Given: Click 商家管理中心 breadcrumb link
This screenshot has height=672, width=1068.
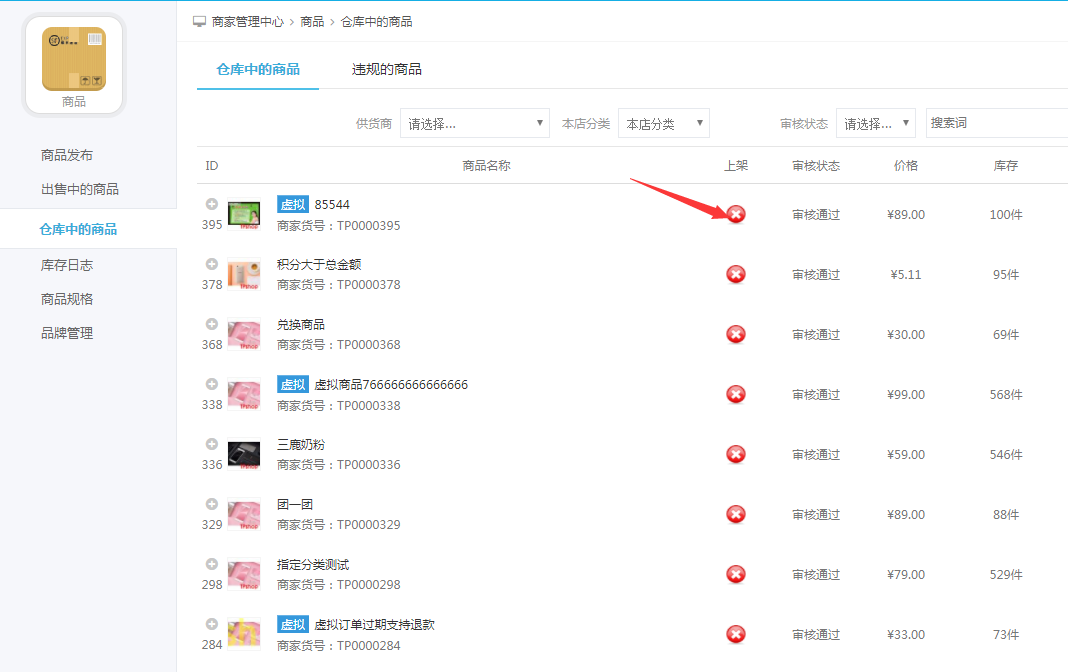Looking at the screenshot, I should pos(248,21).
